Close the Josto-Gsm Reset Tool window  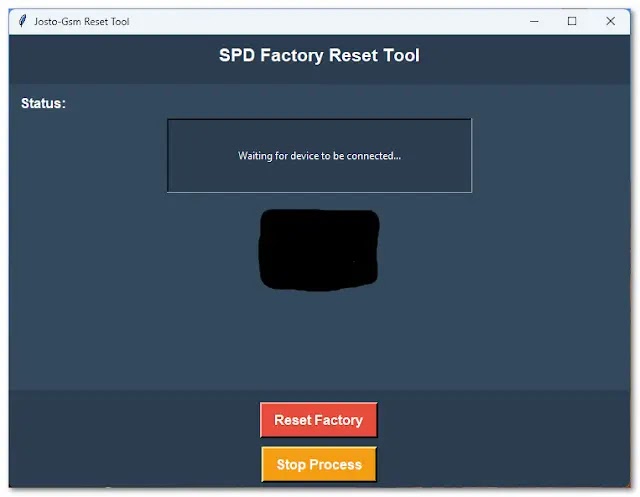tap(610, 21)
